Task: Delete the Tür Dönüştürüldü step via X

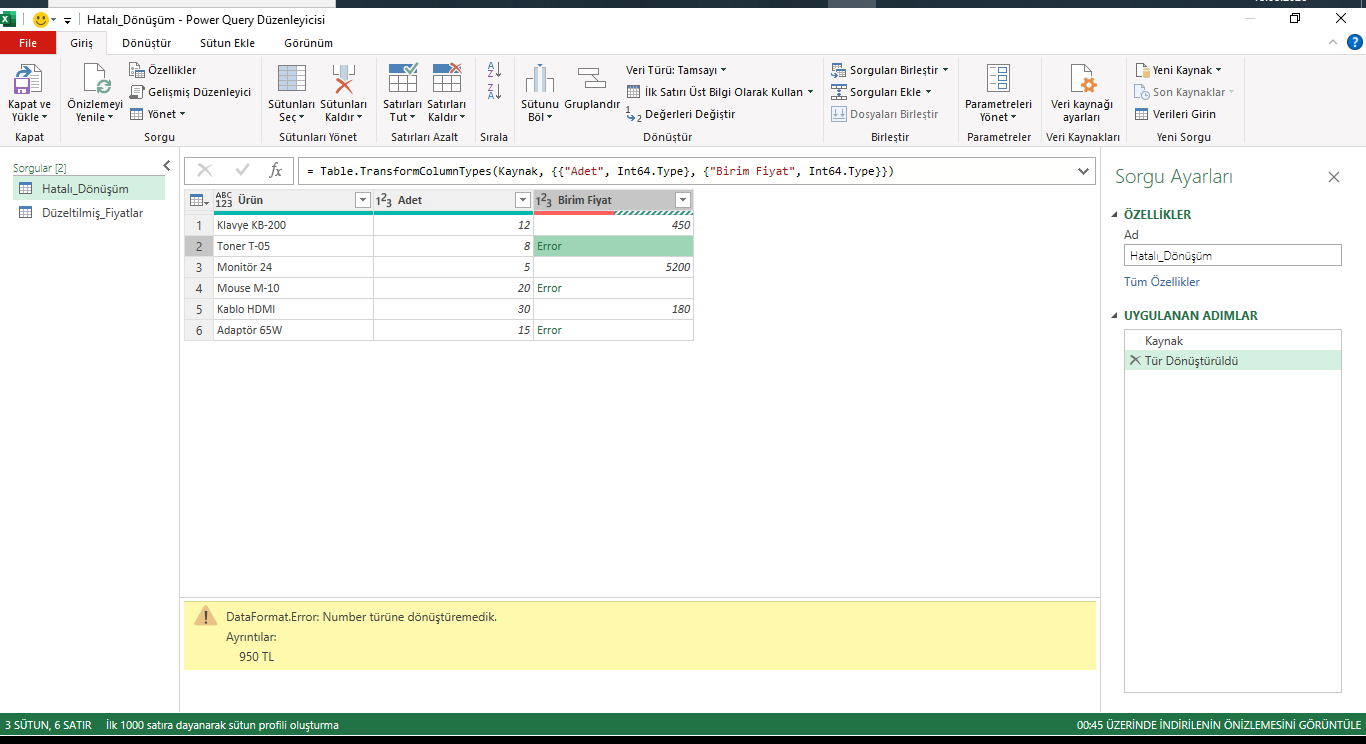Action: (1135, 360)
